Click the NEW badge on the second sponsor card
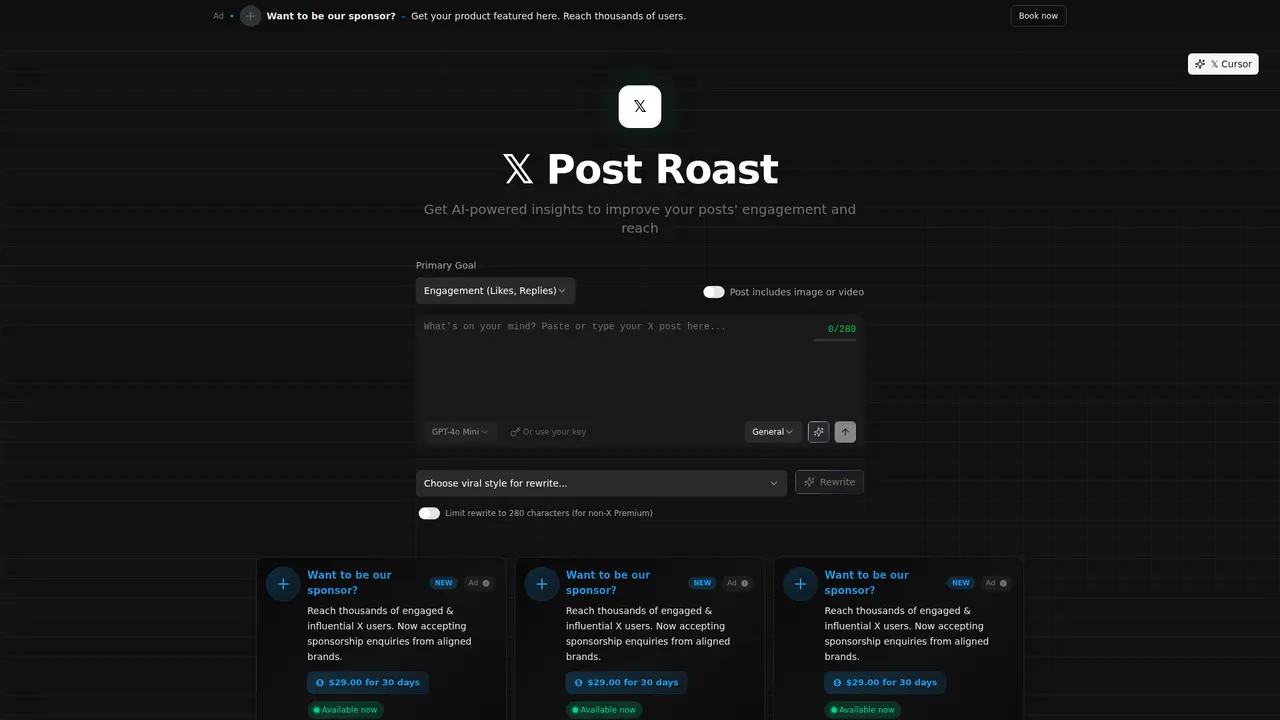Screen dimensions: 1280x720 point(702,583)
